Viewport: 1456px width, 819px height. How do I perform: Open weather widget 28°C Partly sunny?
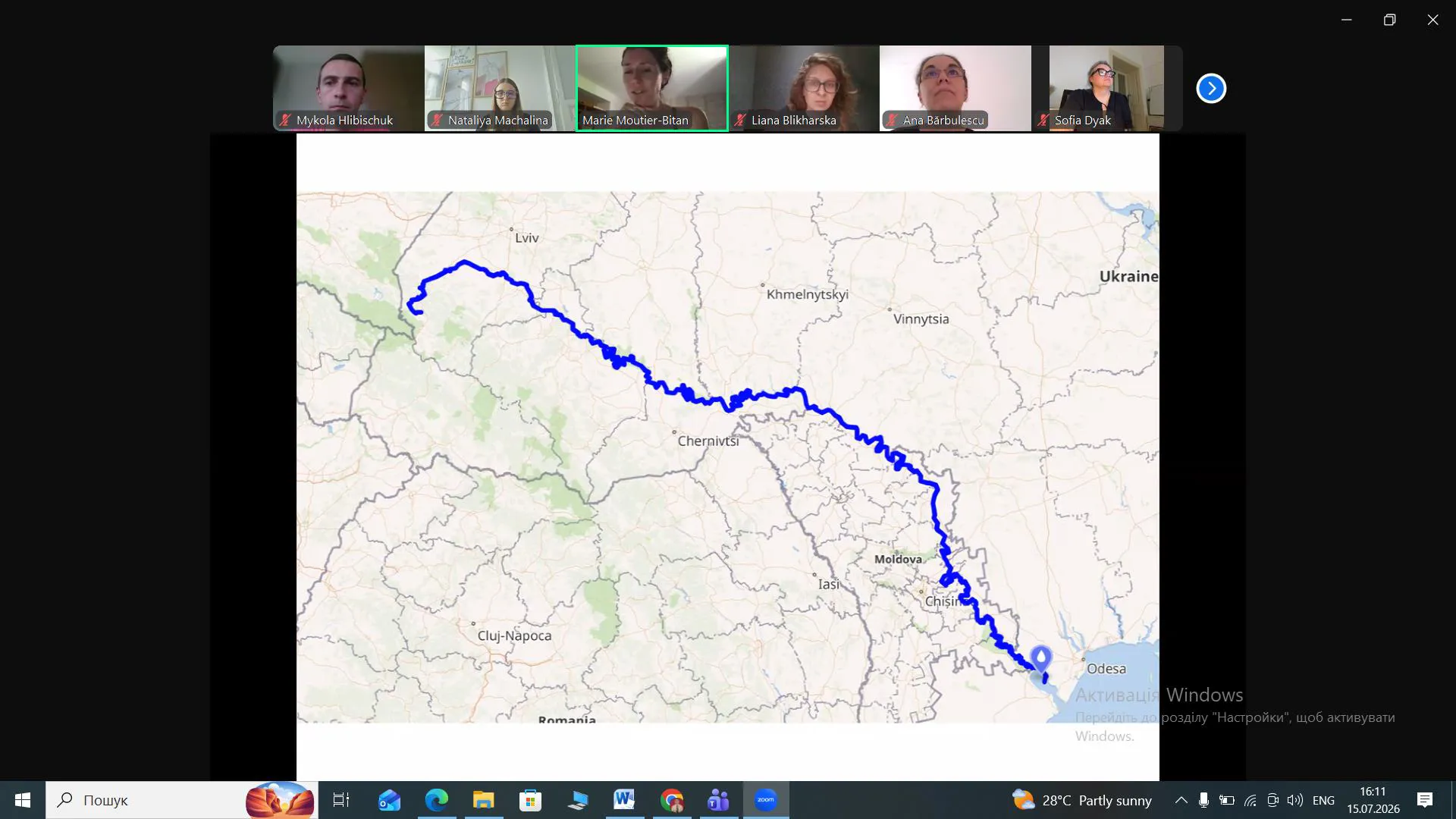click(x=1082, y=800)
